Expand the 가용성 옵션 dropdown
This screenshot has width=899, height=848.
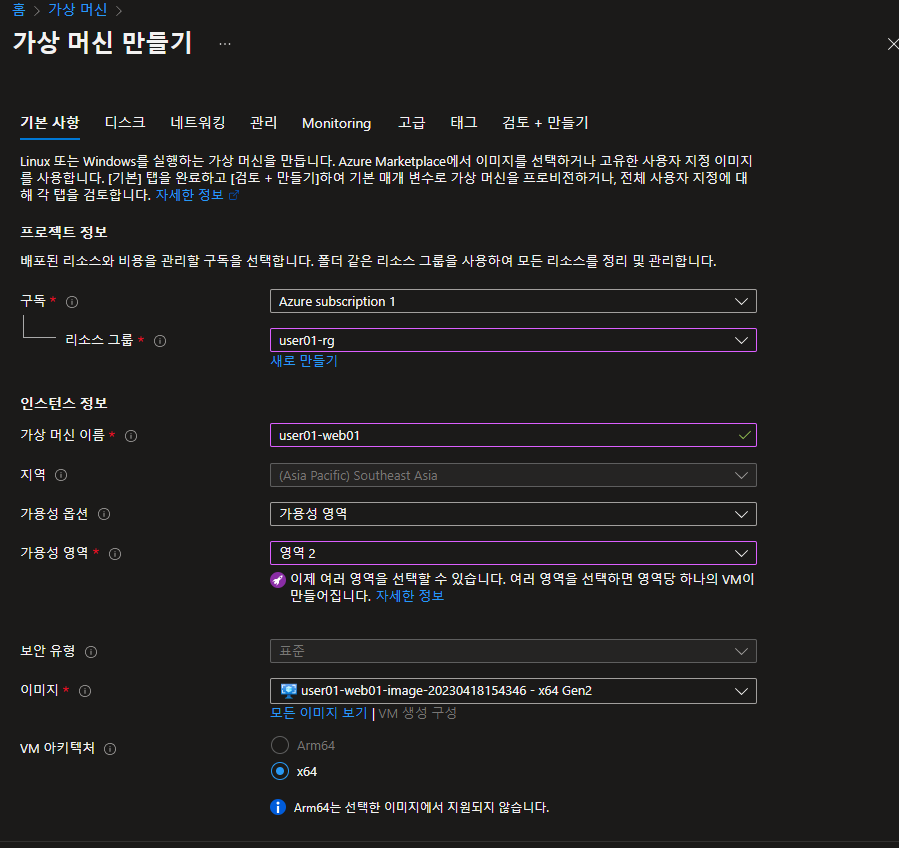tap(513, 514)
